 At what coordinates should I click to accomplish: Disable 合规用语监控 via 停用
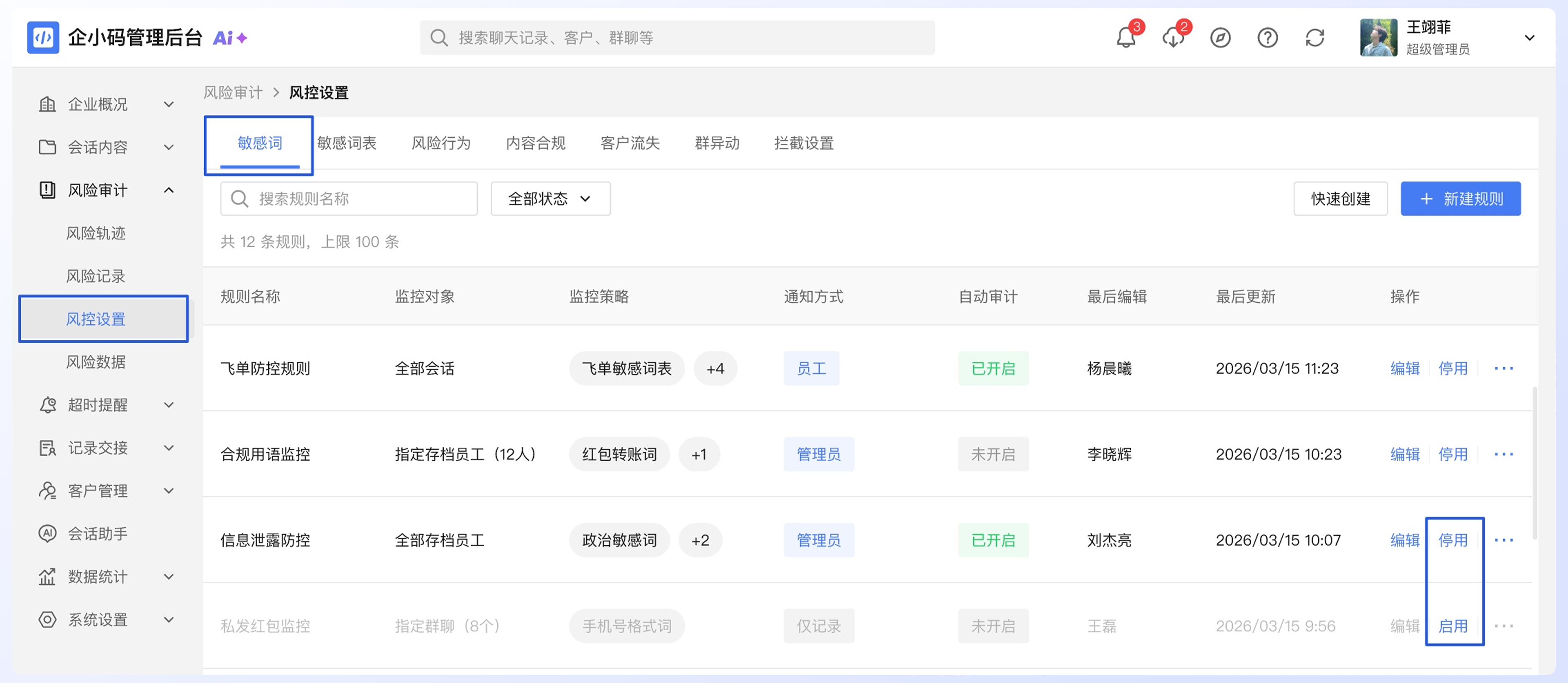(1453, 454)
